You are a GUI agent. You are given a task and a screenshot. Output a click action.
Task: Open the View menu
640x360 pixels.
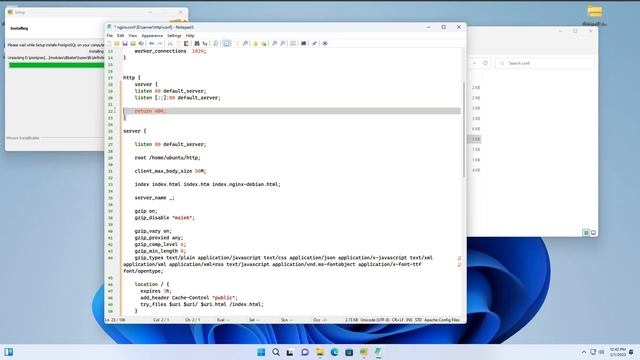point(133,36)
